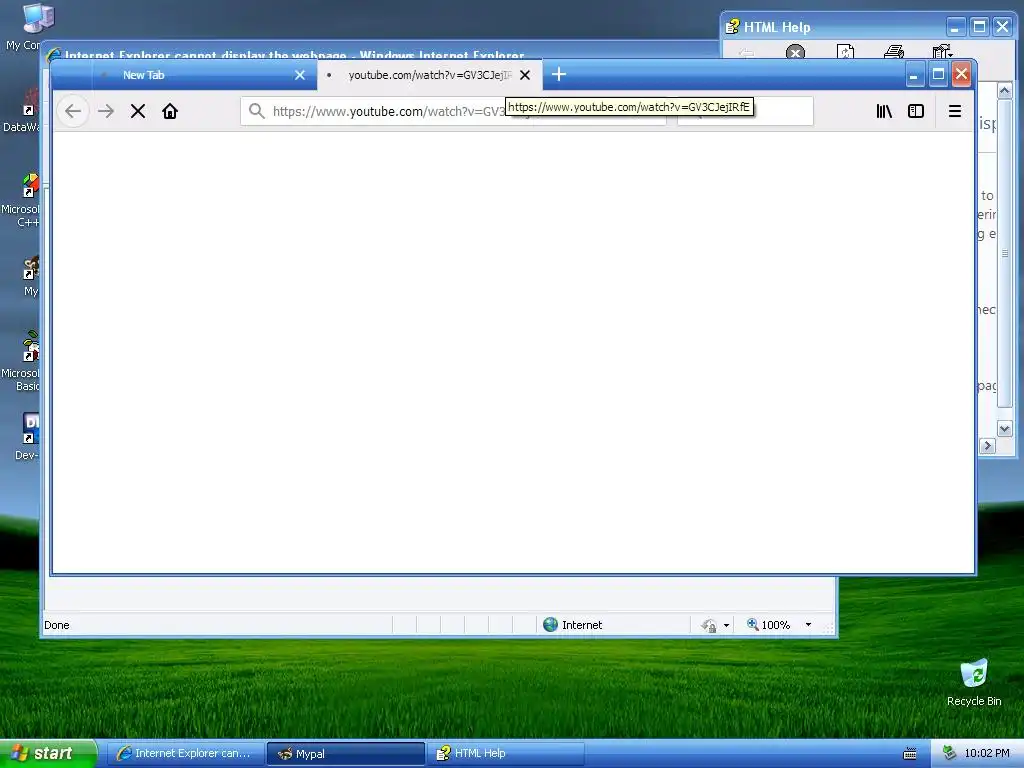Toggle the Mypal sidebar view
Screen dimensions: 1024x768
pyautogui.click(x=916, y=111)
